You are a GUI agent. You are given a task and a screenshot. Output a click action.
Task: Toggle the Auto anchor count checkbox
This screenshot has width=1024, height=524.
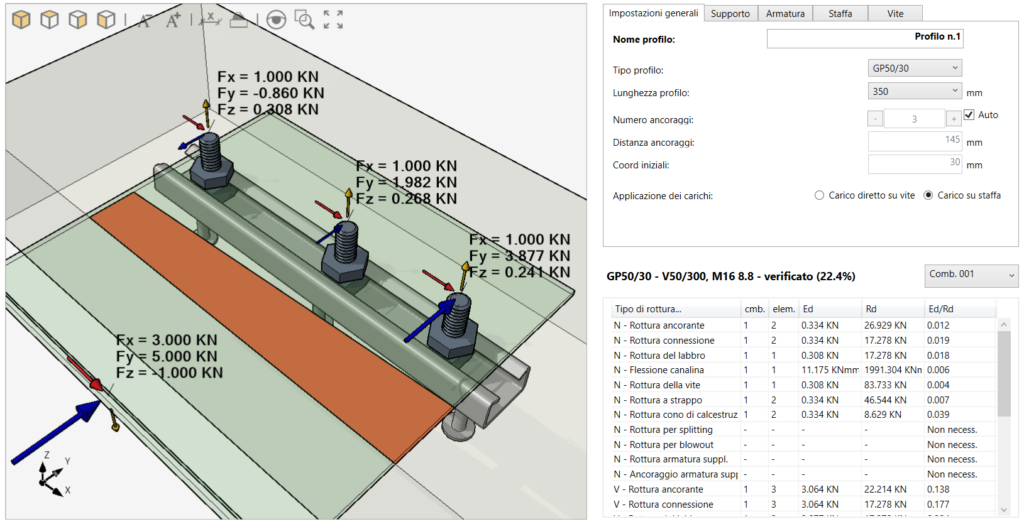click(x=969, y=114)
